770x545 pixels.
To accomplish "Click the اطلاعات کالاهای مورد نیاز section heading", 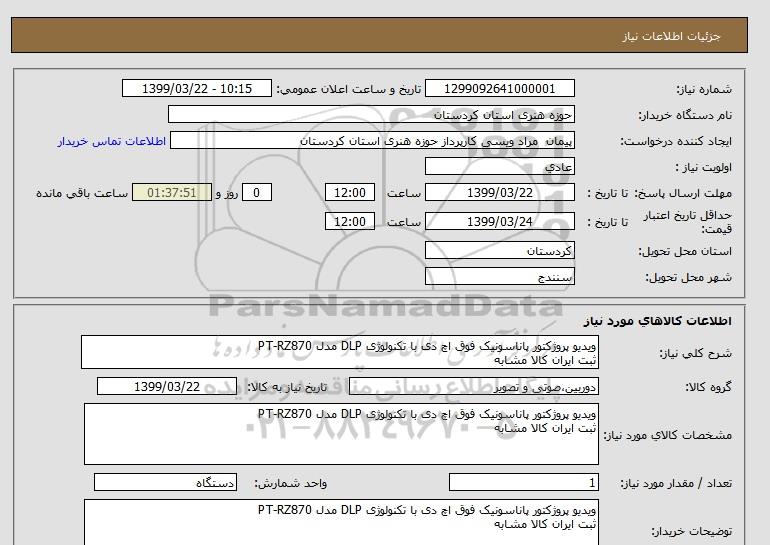I will [x=658, y=321].
